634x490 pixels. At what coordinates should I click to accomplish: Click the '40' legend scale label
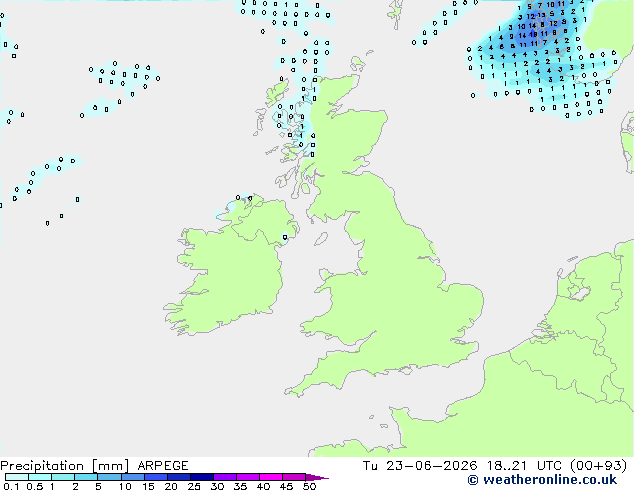pyautogui.click(x=263, y=486)
